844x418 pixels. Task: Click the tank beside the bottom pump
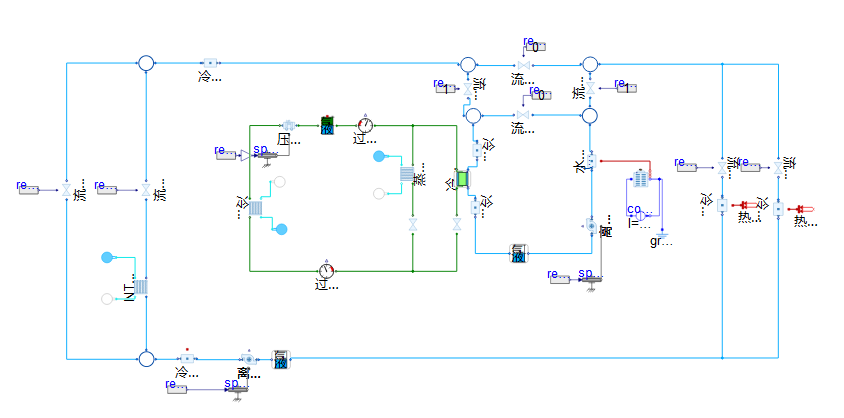(x=280, y=358)
